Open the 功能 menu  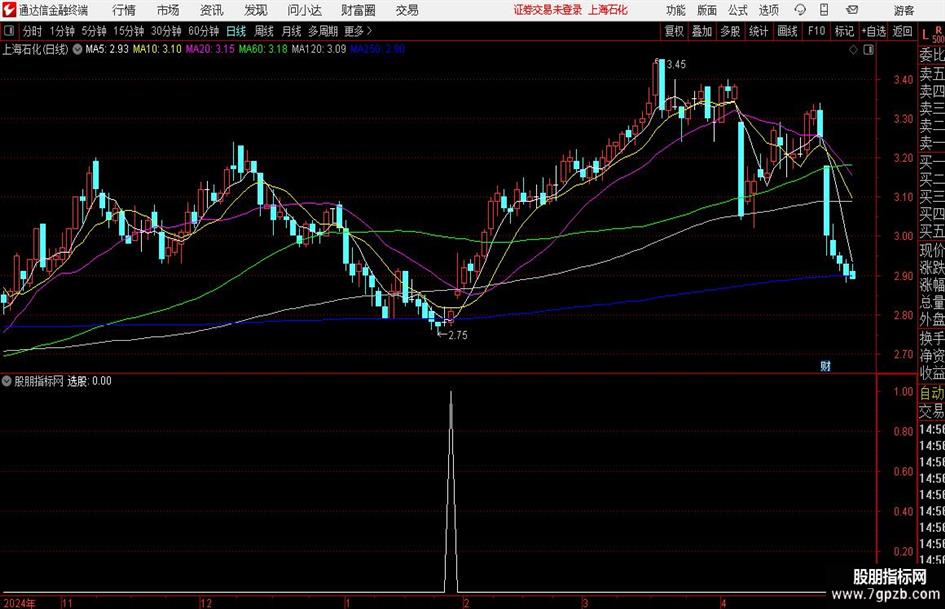click(676, 10)
